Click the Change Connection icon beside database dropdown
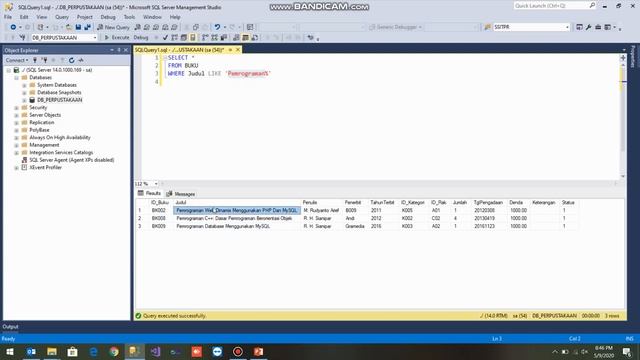 [22, 38]
